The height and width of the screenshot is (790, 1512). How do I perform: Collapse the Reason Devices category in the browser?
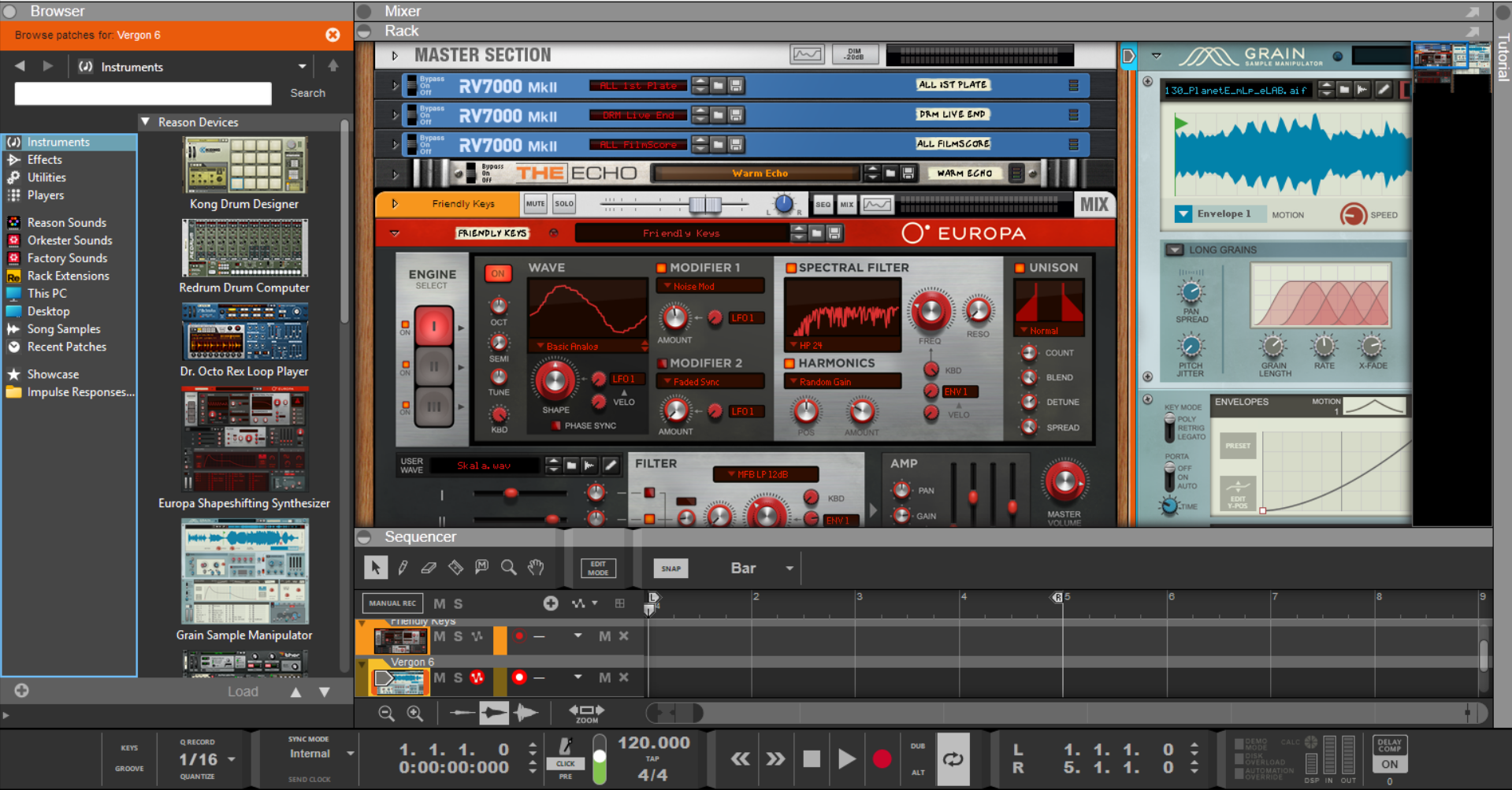click(x=146, y=122)
